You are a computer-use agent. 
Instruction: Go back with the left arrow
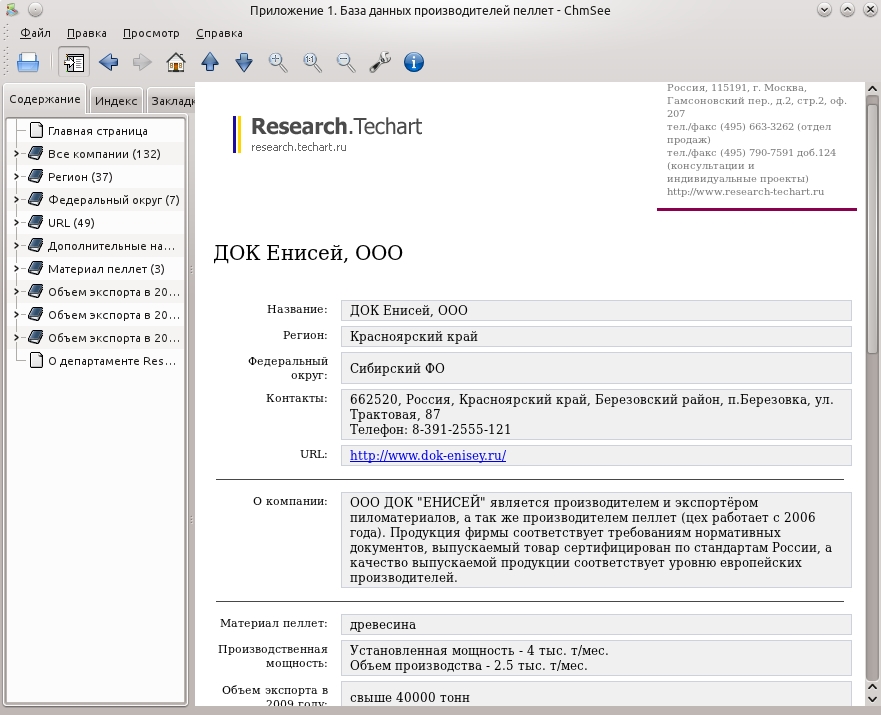[x=108, y=62]
